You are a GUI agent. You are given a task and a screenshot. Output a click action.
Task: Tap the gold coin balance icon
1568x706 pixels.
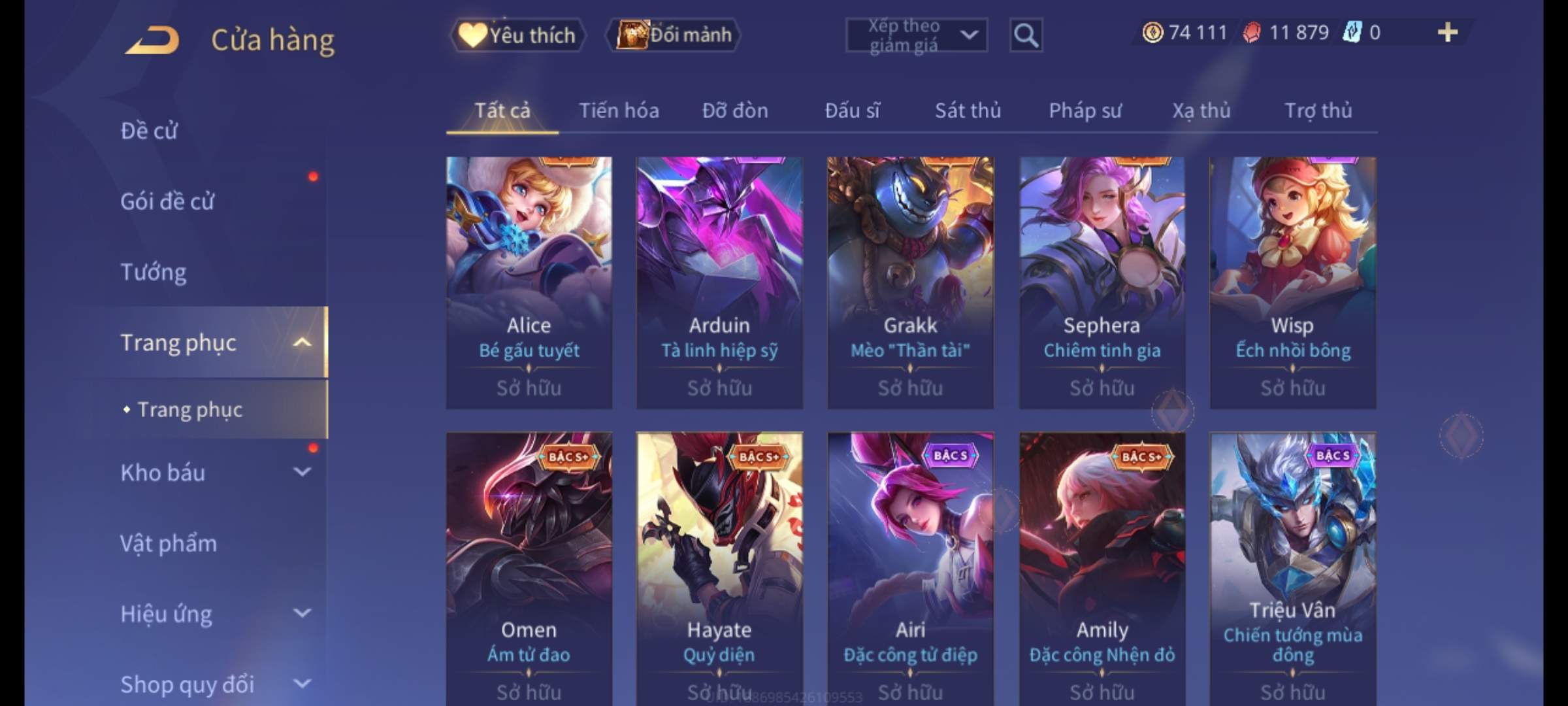[1152, 33]
